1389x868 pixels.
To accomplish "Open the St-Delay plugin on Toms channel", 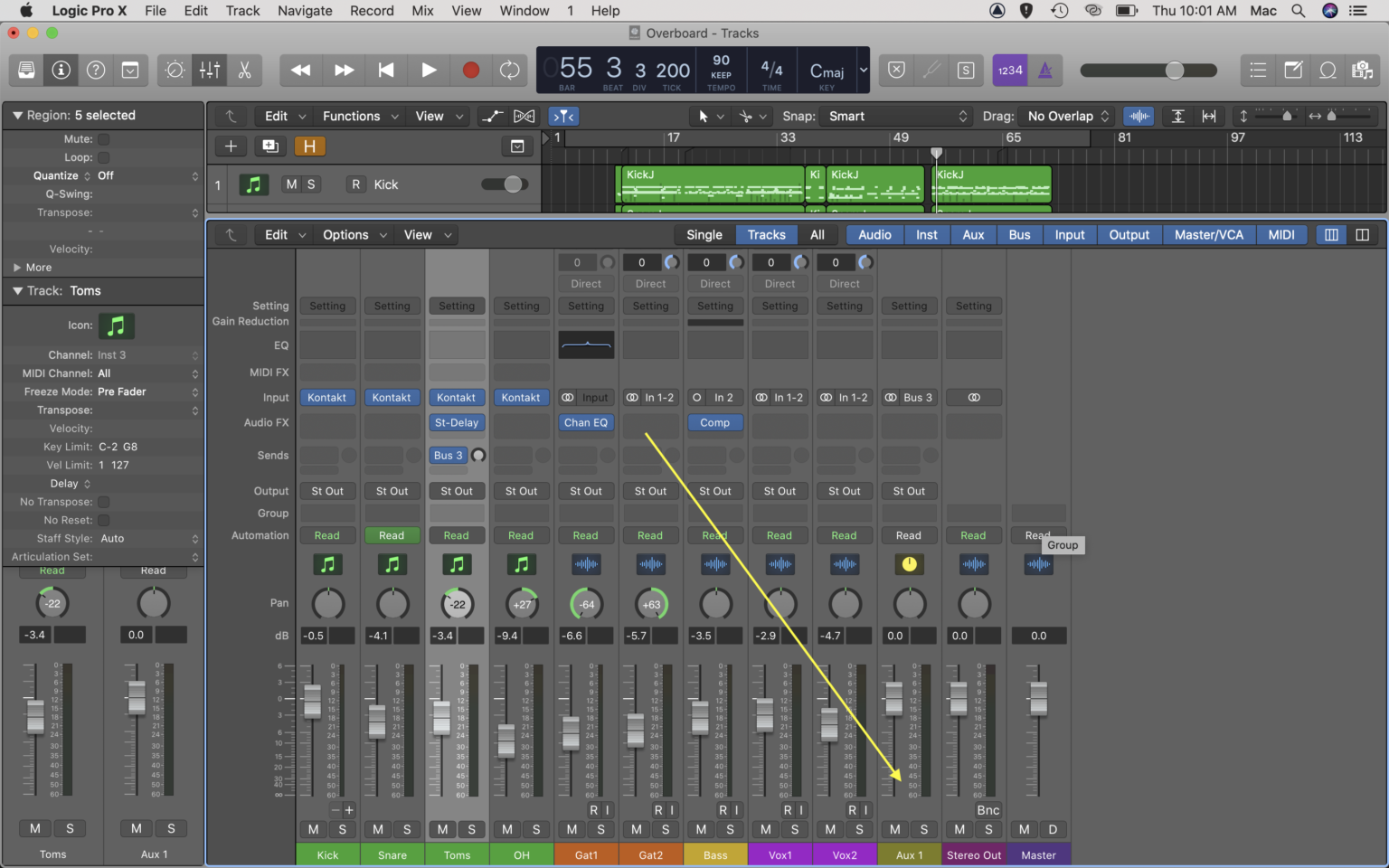I will pos(457,422).
